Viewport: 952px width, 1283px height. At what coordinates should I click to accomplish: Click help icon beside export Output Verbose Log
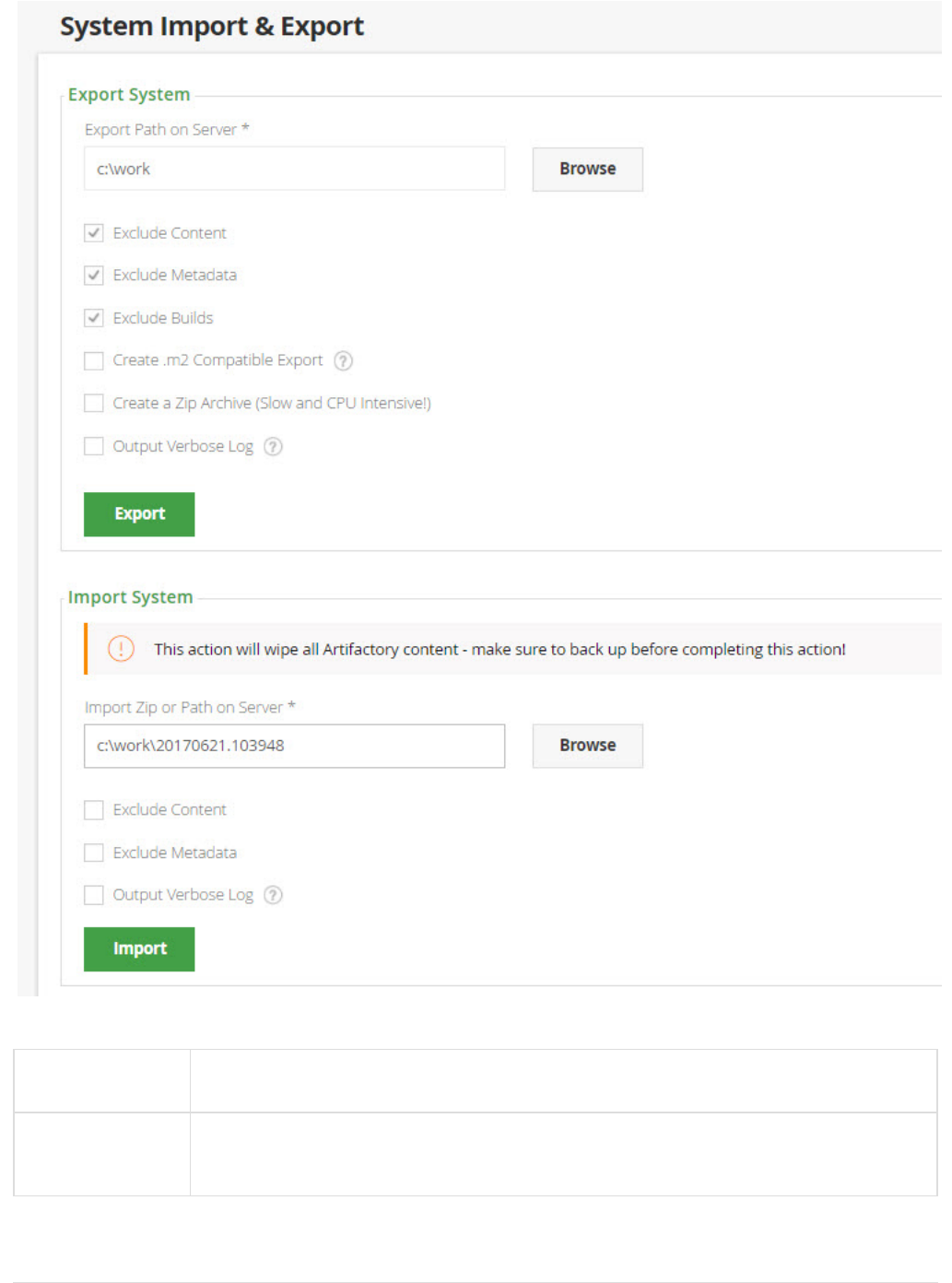click(x=273, y=447)
